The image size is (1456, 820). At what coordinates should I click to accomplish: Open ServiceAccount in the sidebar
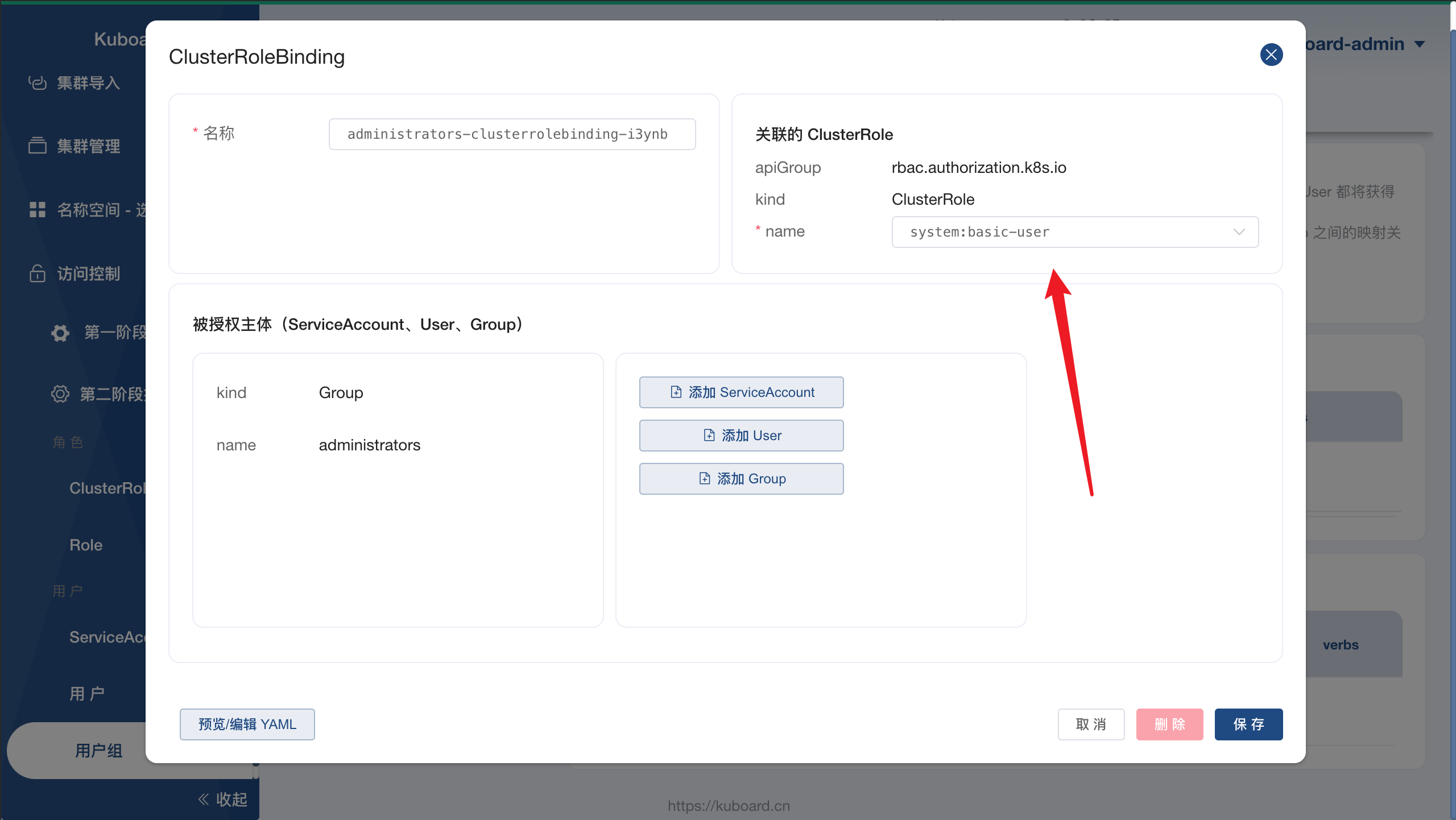click(107, 637)
